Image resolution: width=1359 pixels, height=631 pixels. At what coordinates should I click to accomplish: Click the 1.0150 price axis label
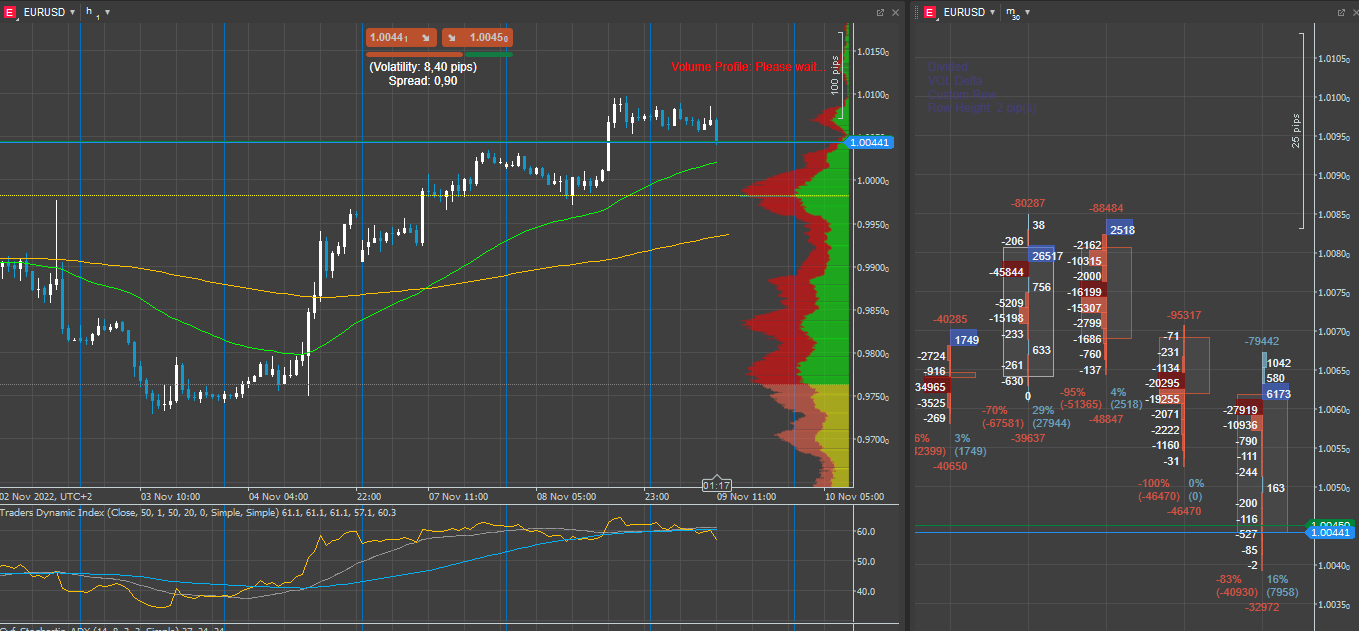click(x=872, y=51)
